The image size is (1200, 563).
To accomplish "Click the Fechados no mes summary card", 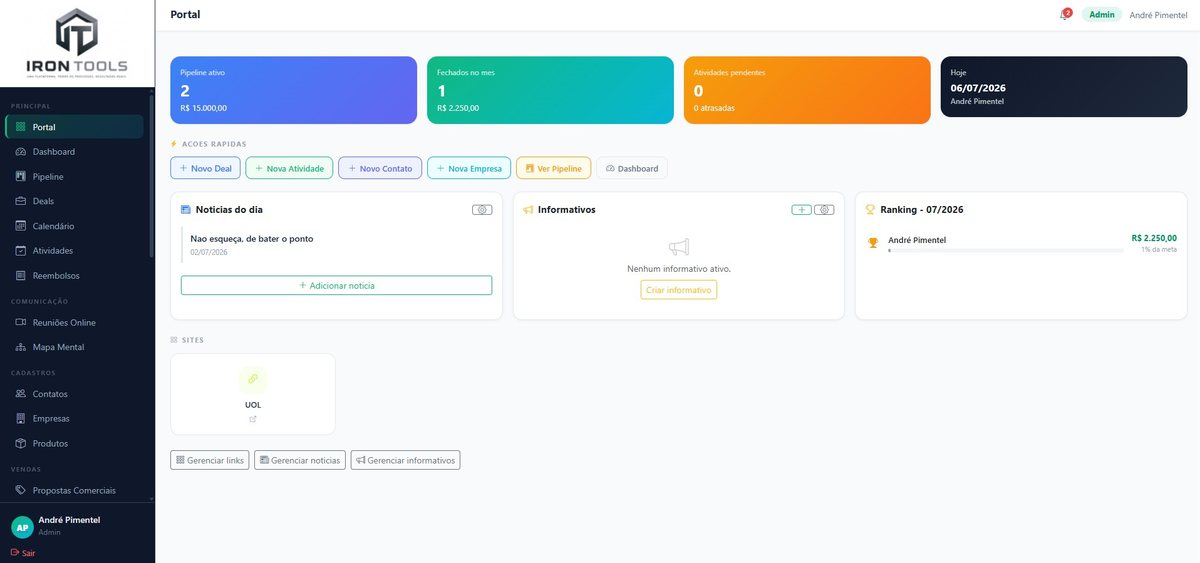I will tap(550, 90).
